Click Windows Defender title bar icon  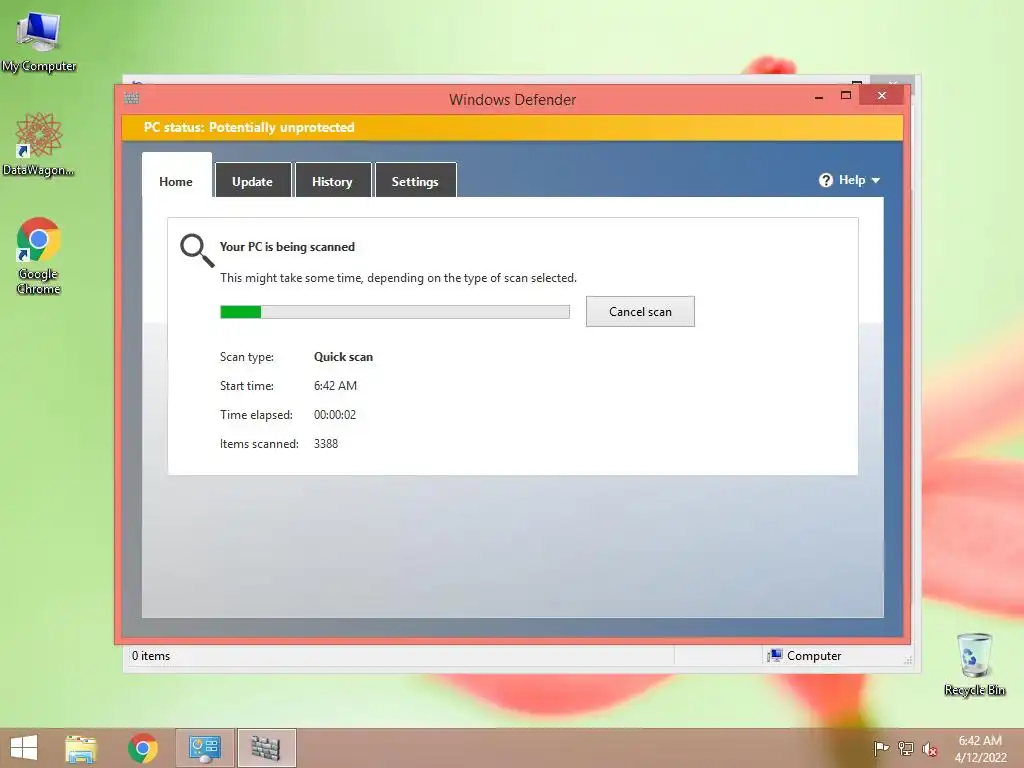[x=131, y=98]
